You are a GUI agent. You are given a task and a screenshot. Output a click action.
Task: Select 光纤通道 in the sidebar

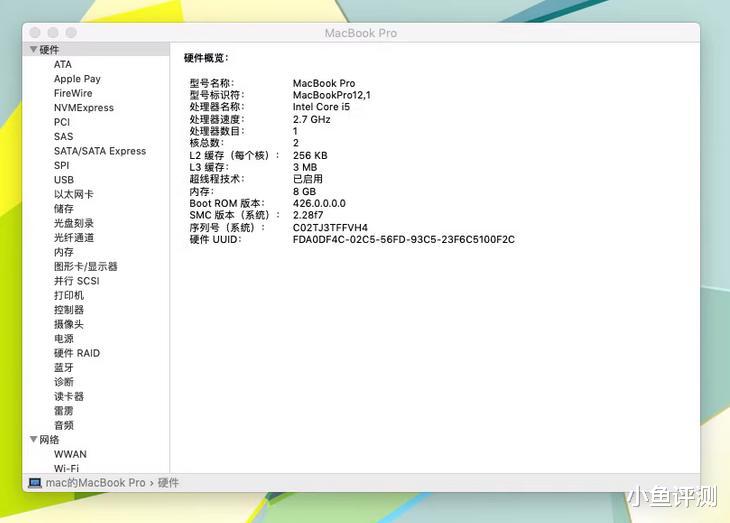pyautogui.click(x=74, y=238)
